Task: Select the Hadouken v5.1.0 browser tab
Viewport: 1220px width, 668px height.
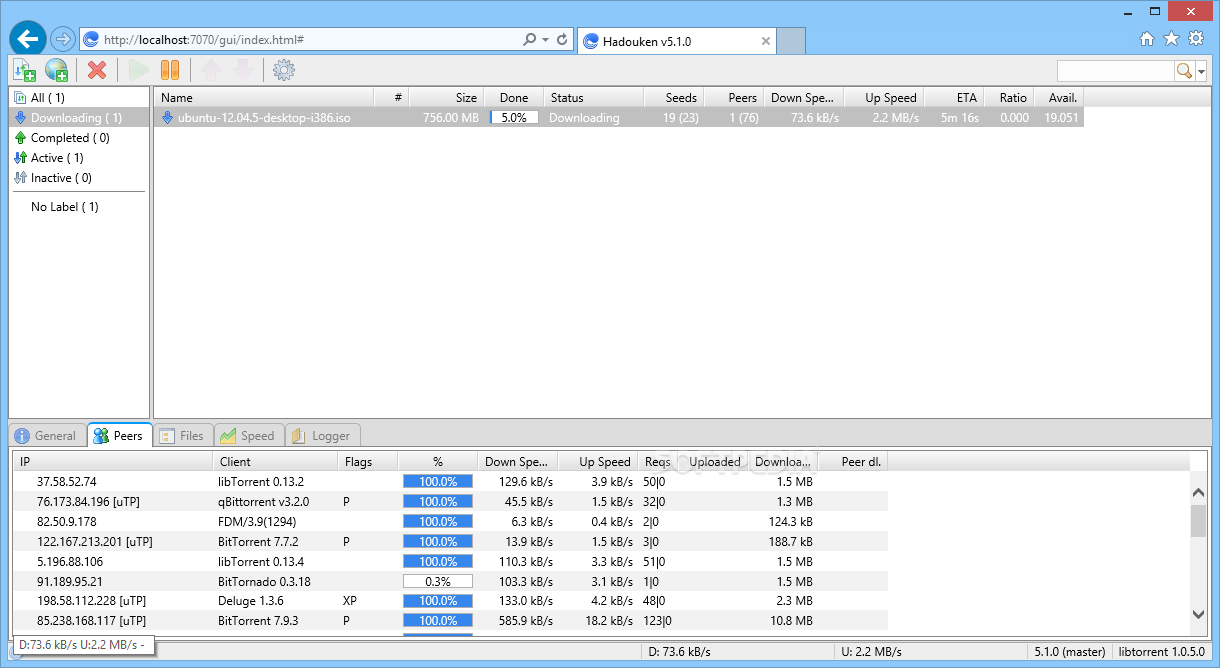Action: 677,41
